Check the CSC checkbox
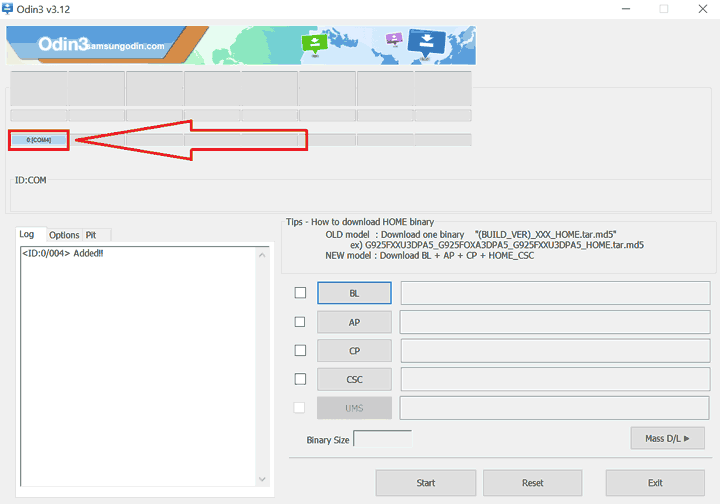 [300, 379]
